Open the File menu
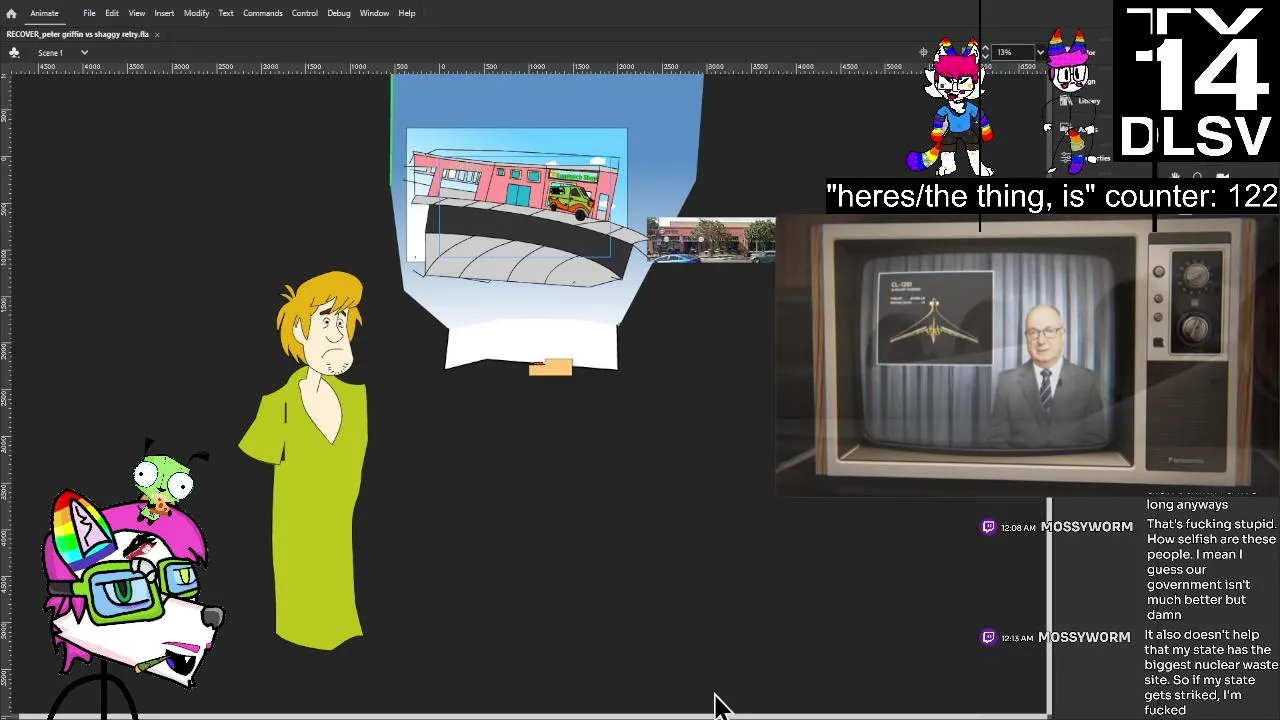1280x720 pixels. tap(89, 13)
